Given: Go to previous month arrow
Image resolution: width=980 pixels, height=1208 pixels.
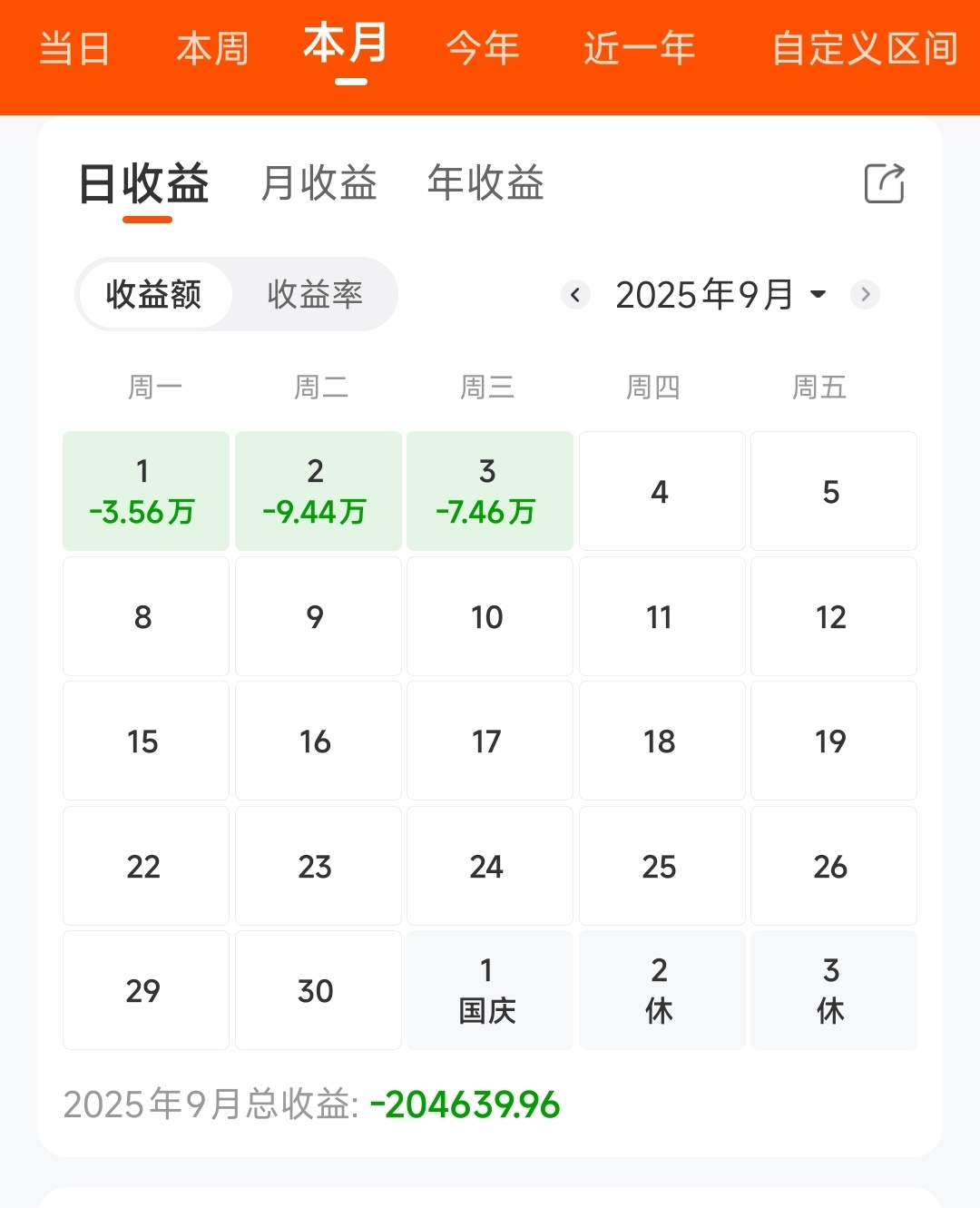Looking at the screenshot, I should [x=575, y=295].
